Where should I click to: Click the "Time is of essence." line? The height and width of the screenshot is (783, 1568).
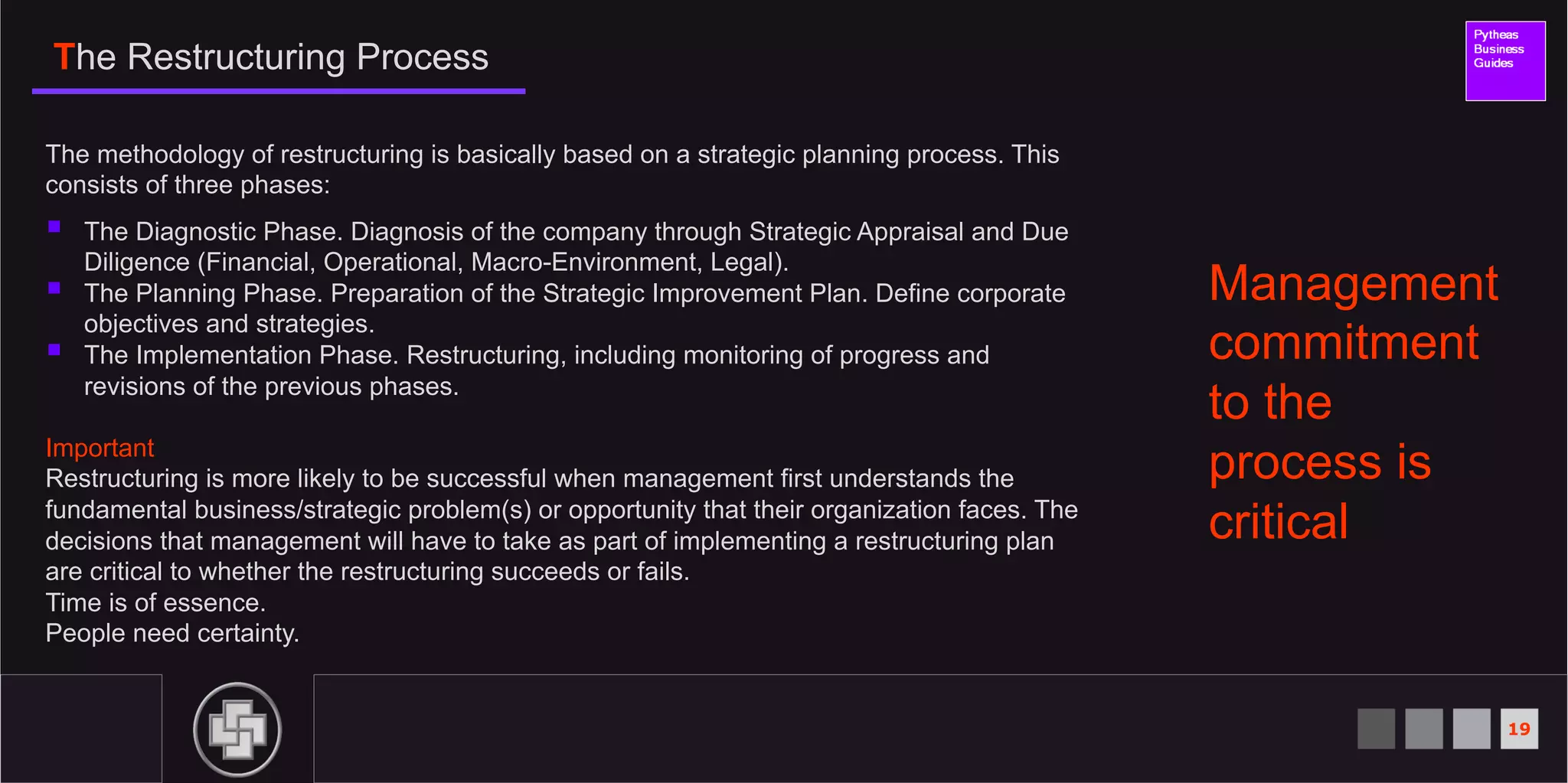[x=155, y=603]
